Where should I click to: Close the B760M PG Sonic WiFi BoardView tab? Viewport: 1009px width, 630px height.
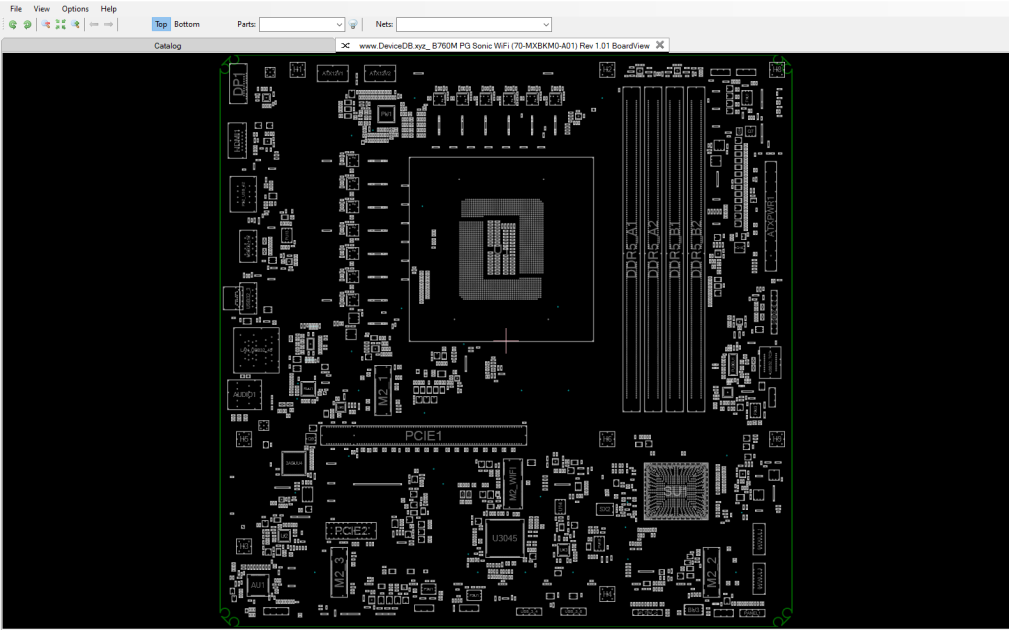click(x=660, y=45)
